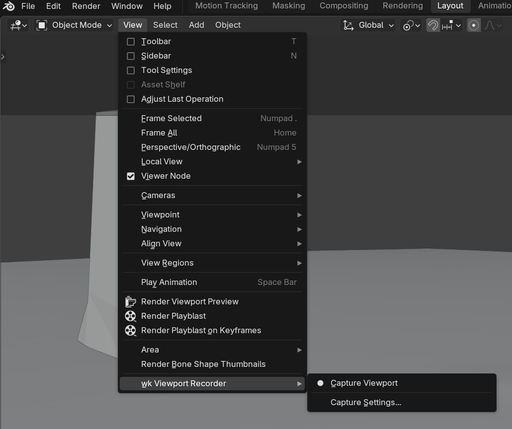The width and height of the screenshot is (512, 429).
Task: Click the Render Playblast film reel icon
Action: (130, 316)
